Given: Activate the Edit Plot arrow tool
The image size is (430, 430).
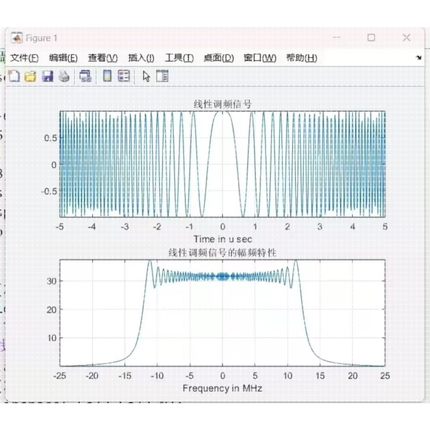Looking at the screenshot, I should coord(146,76).
